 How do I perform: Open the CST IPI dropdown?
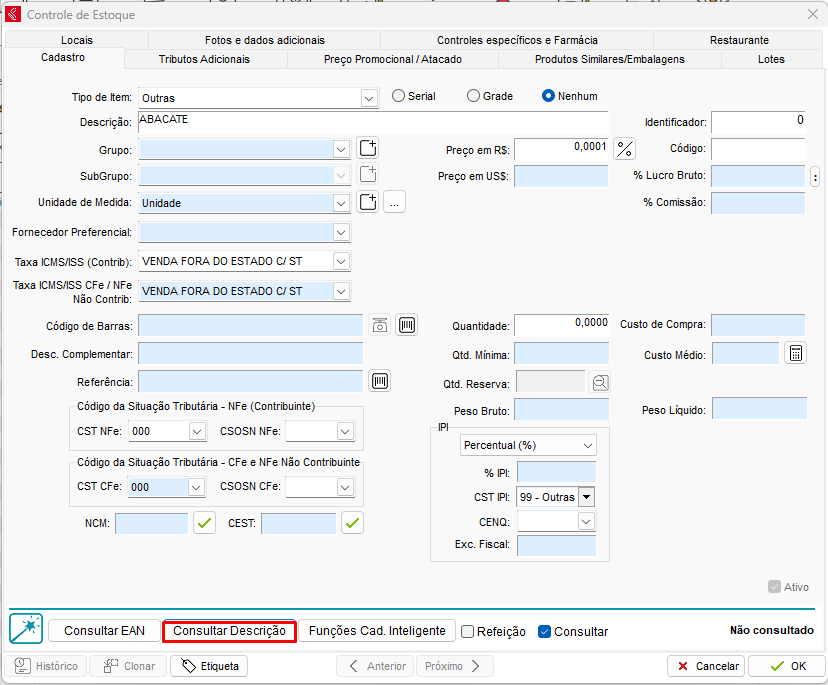[586, 497]
